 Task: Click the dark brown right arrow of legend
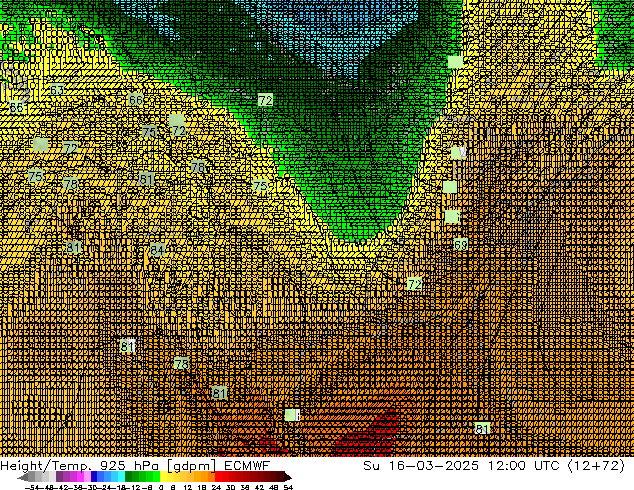click(288, 477)
